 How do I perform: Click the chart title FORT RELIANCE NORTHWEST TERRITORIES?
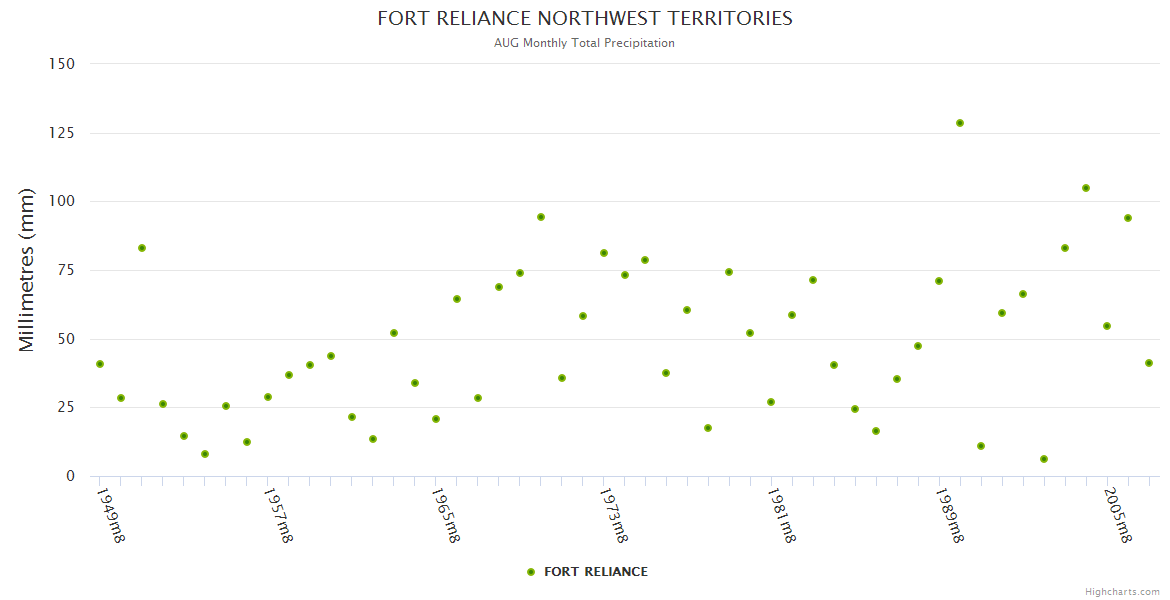click(x=585, y=19)
